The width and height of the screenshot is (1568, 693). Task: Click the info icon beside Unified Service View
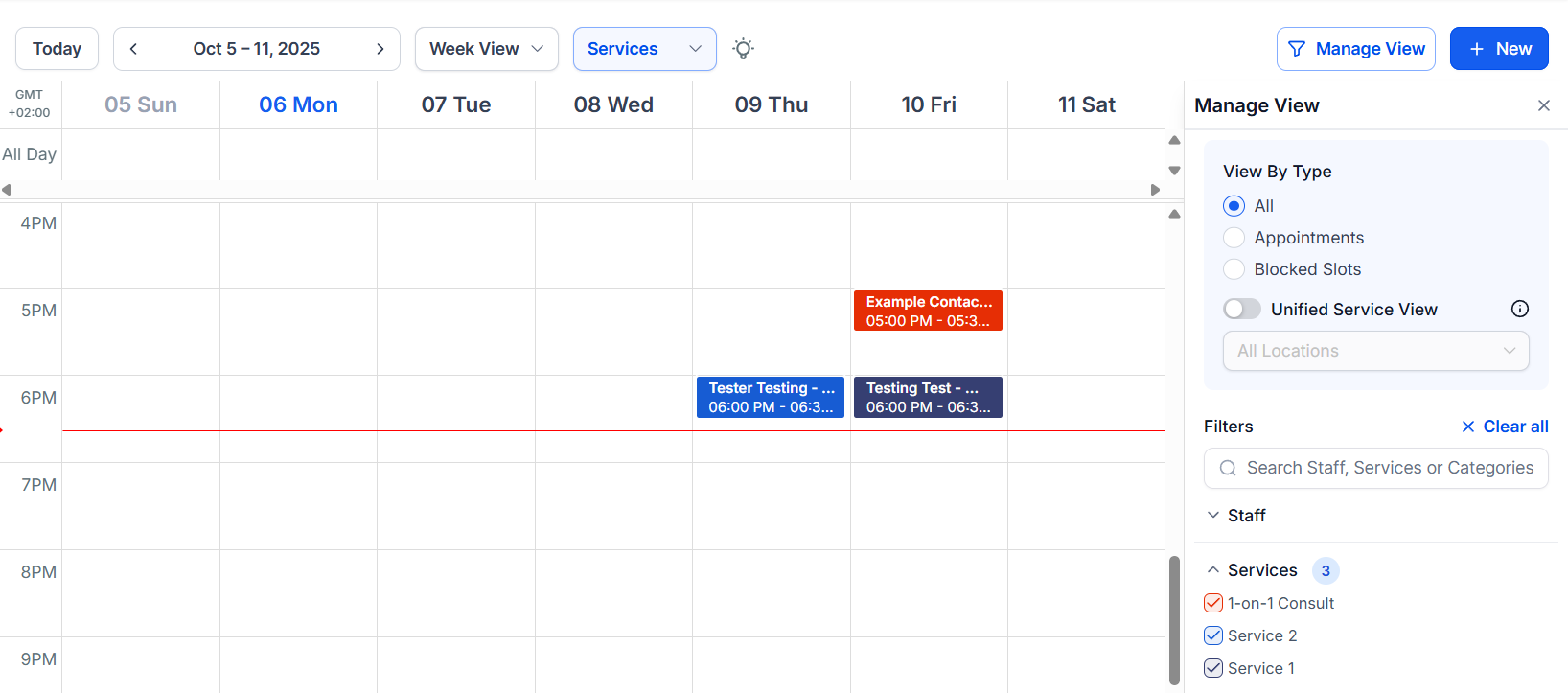[x=1520, y=309]
